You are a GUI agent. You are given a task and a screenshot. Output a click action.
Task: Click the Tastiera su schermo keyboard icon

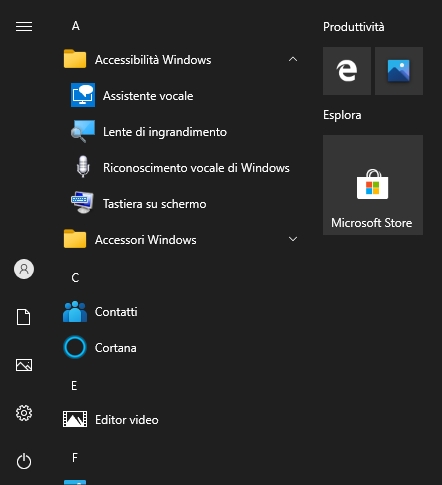(x=82, y=202)
